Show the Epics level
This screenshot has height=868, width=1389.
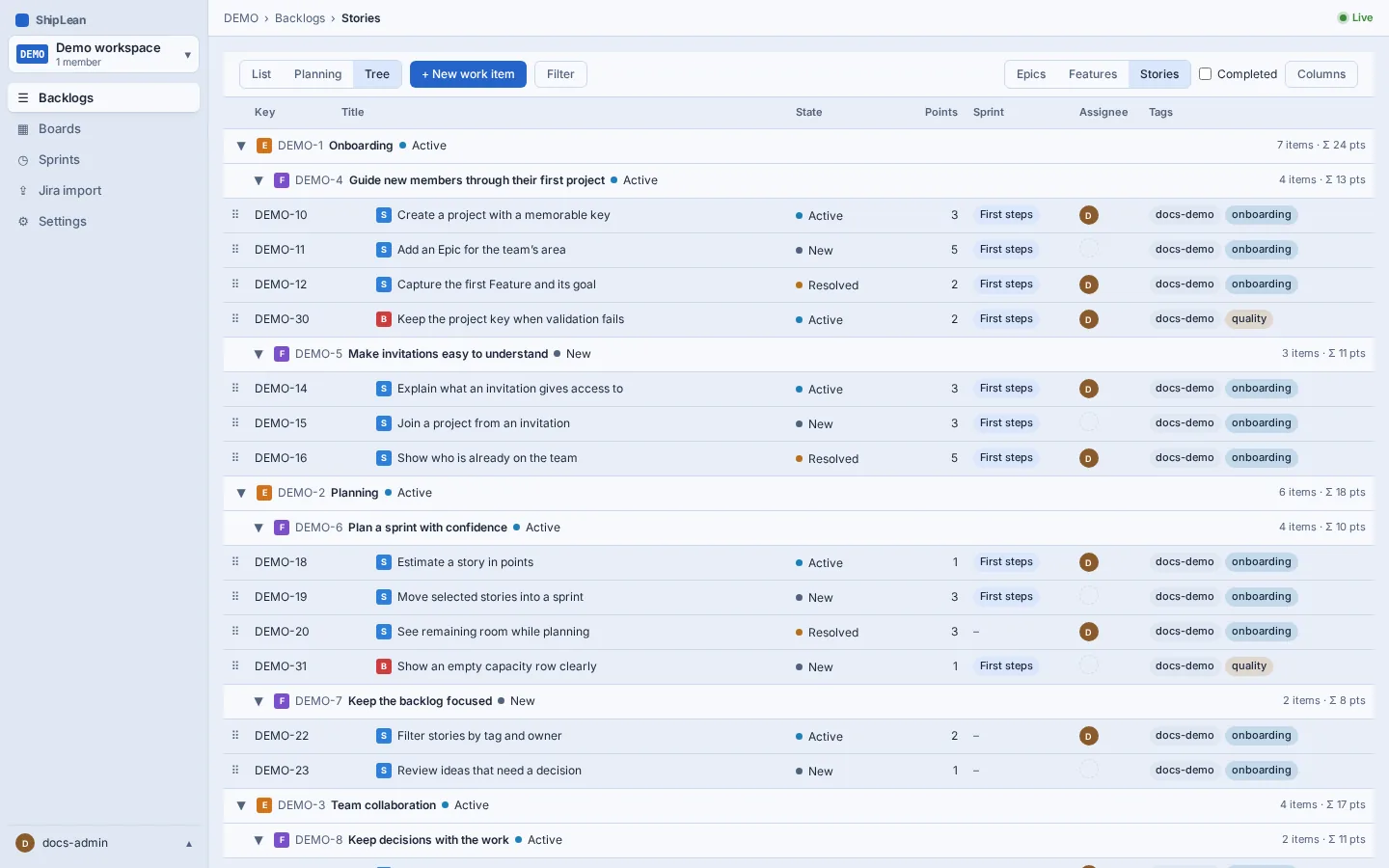pos(1031,74)
